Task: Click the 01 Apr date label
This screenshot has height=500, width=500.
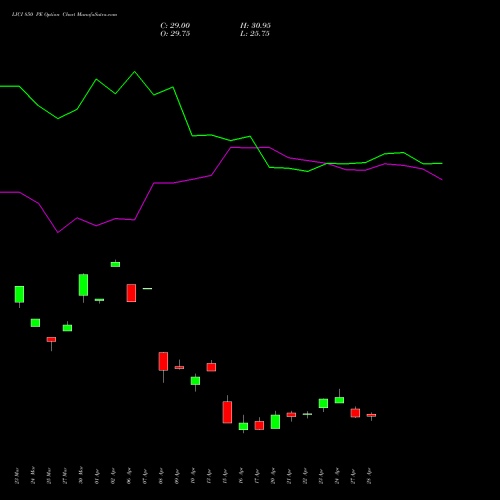Action: point(97,476)
